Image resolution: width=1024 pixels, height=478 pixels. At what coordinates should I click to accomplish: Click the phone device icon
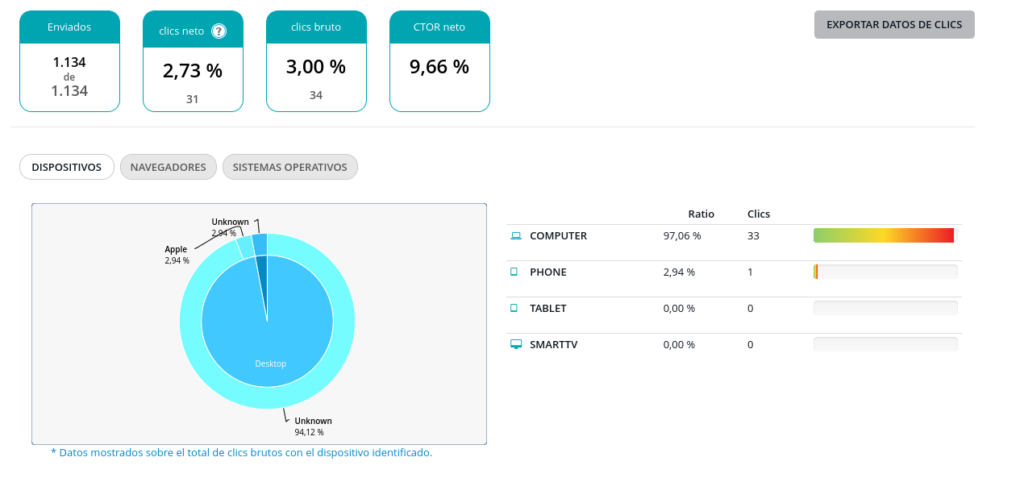pos(516,272)
